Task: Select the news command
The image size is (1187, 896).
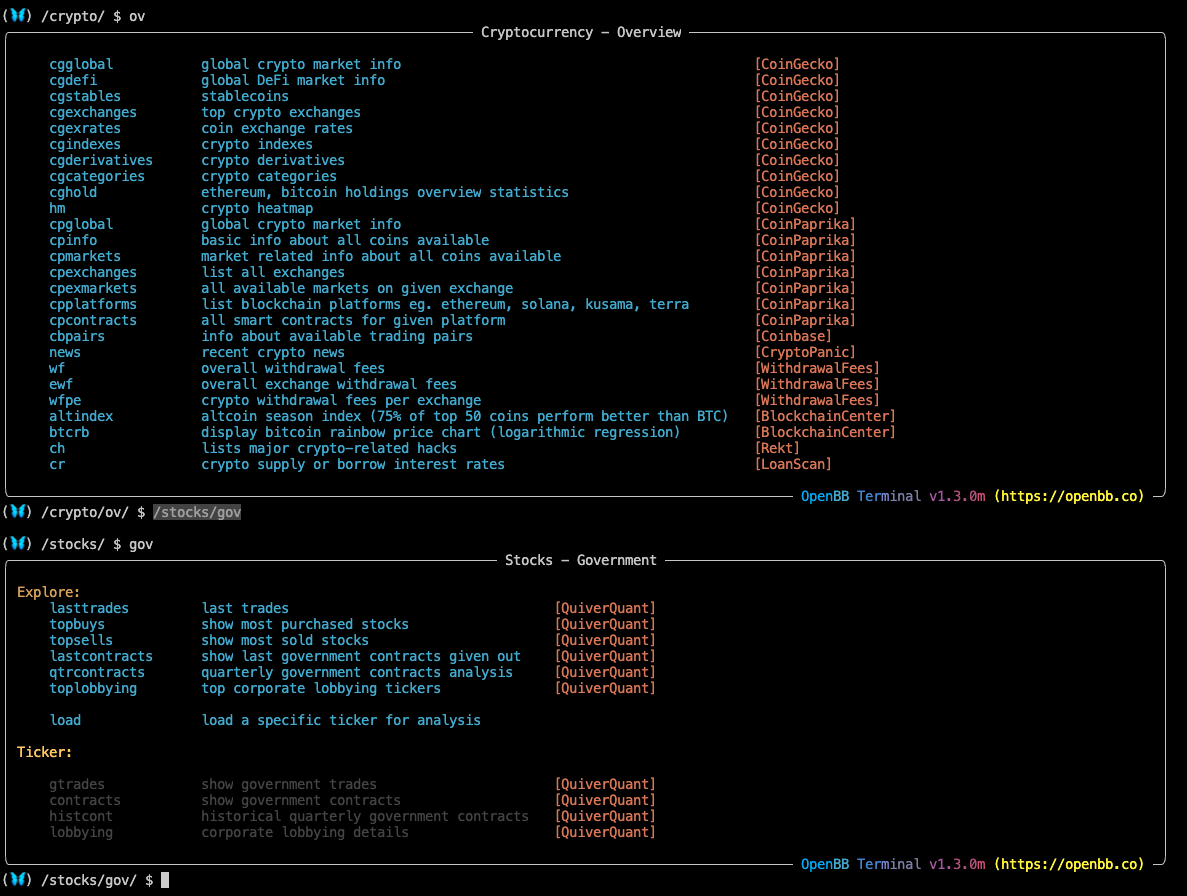Action: 65,352
